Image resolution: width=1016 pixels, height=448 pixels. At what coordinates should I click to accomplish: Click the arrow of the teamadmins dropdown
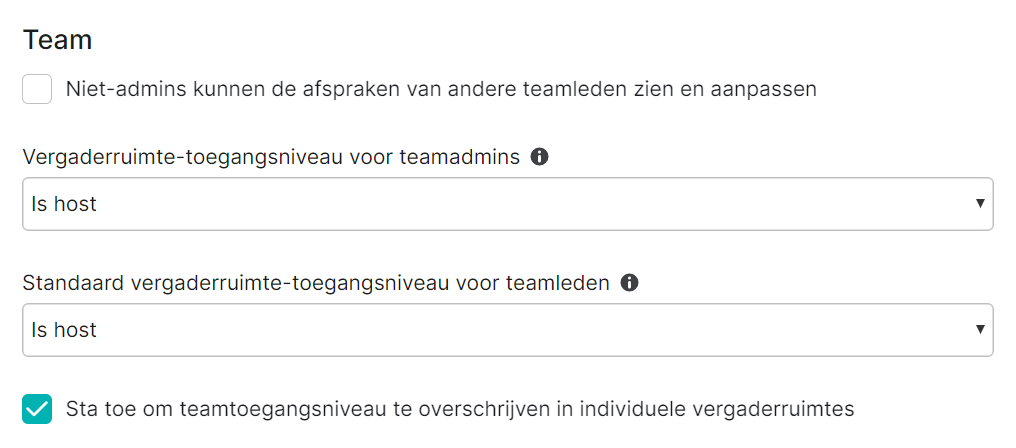pos(980,204)
